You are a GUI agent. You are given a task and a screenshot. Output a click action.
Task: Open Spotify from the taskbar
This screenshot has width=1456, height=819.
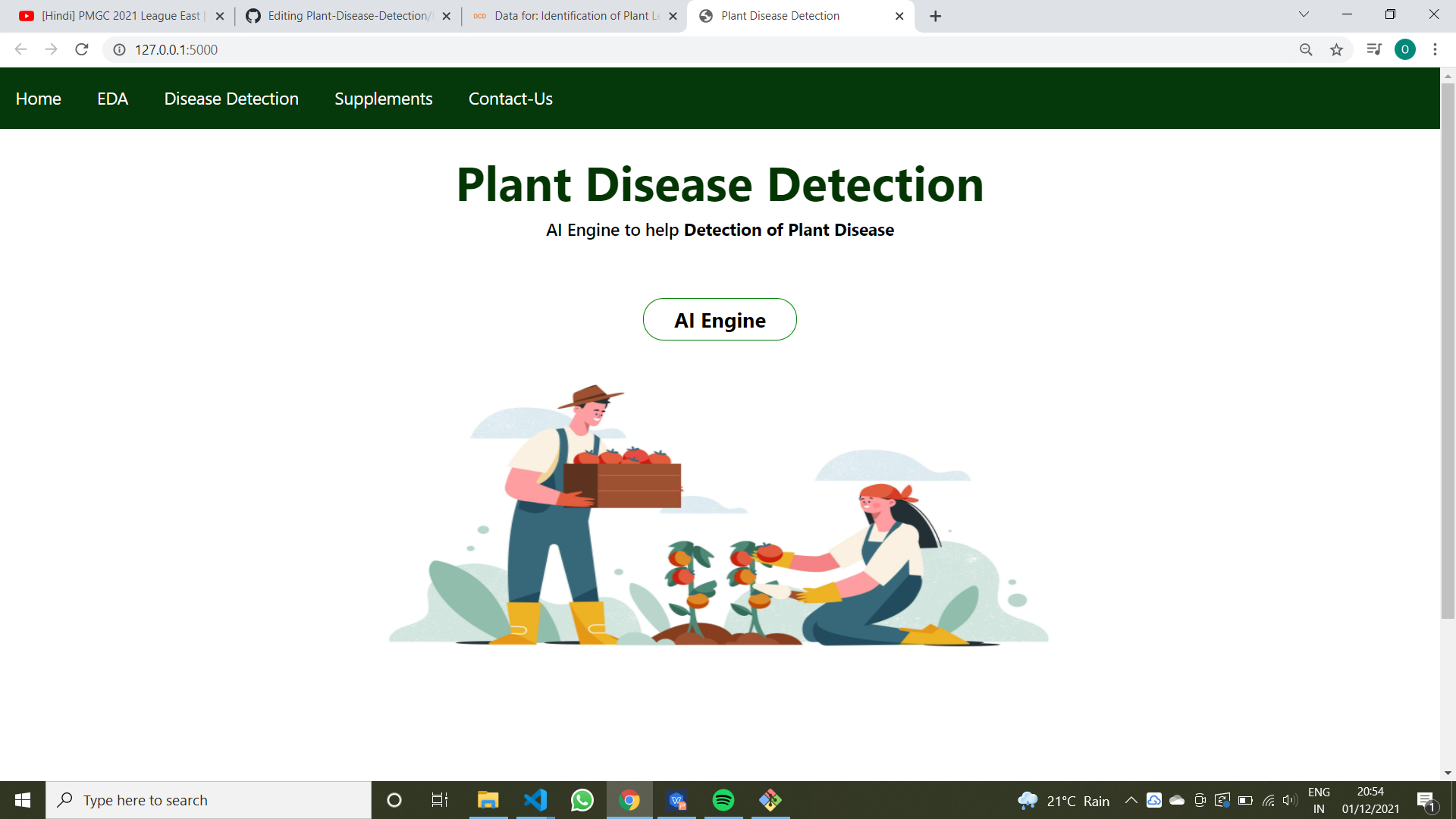pyautogui.click(x=723, y=799)
